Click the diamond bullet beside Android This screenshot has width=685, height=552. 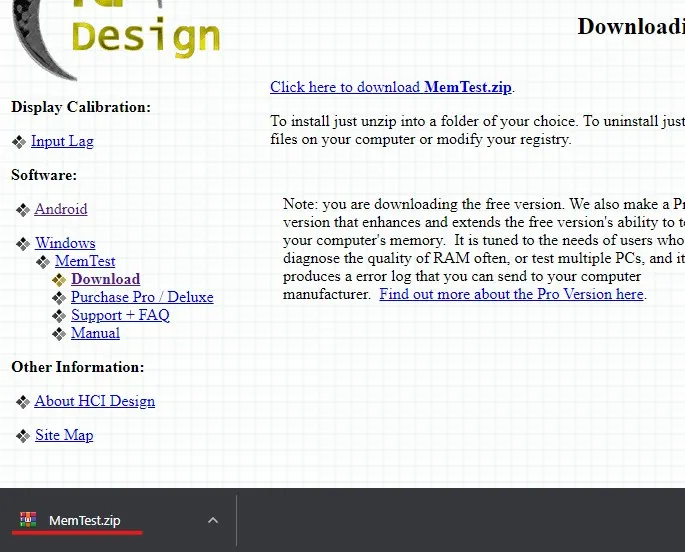pyautogui.click(x=23, y=210)
